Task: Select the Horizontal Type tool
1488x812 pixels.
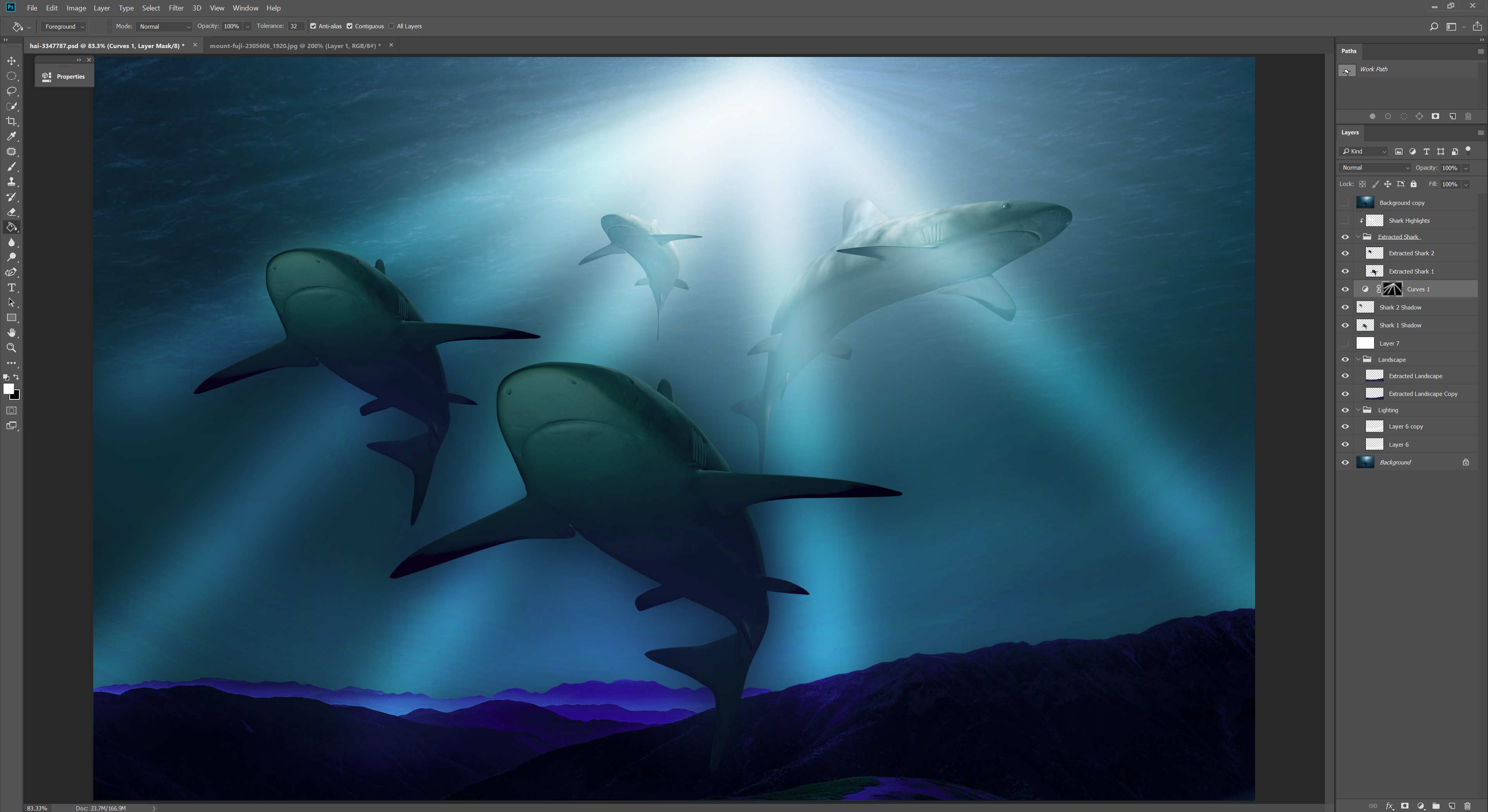Action: point(12,287)
